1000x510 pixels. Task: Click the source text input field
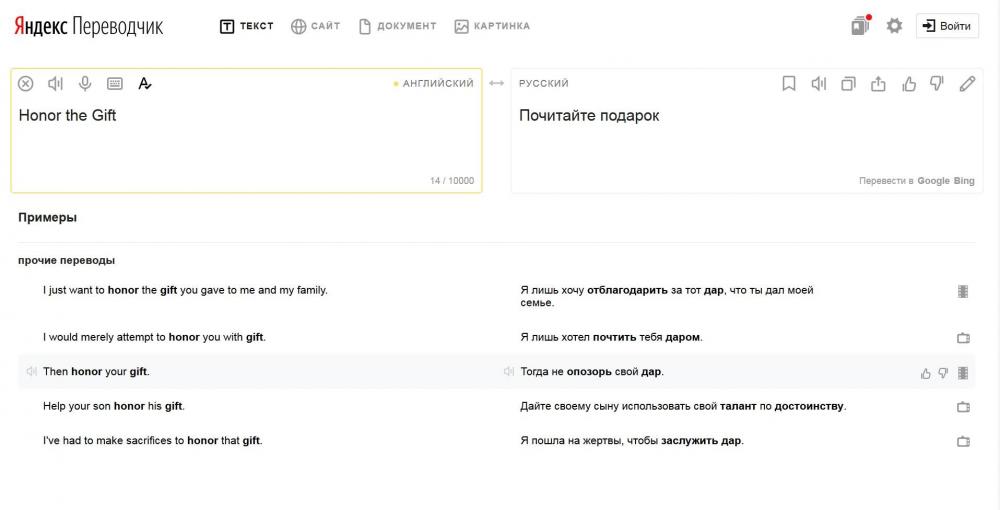tap(245, 140)
